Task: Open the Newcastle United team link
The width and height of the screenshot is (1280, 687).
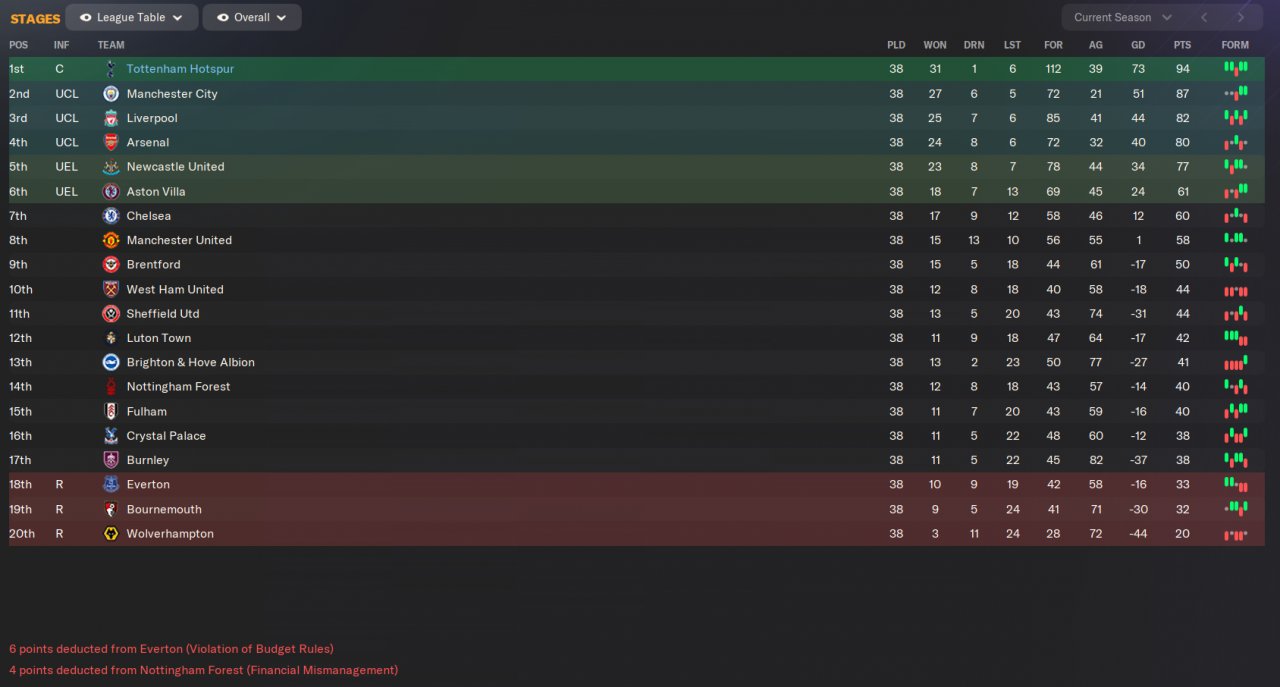Action: pos(175,167)
